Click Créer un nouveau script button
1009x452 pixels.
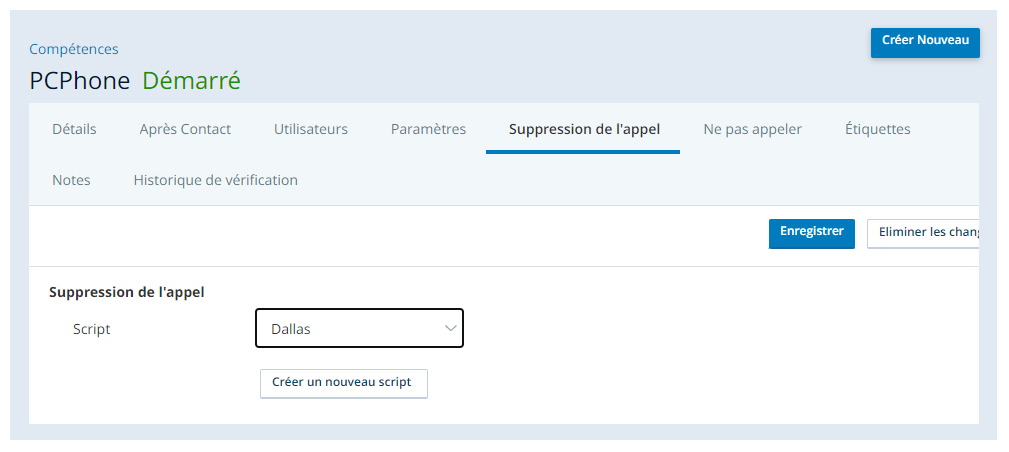point(344,382)
